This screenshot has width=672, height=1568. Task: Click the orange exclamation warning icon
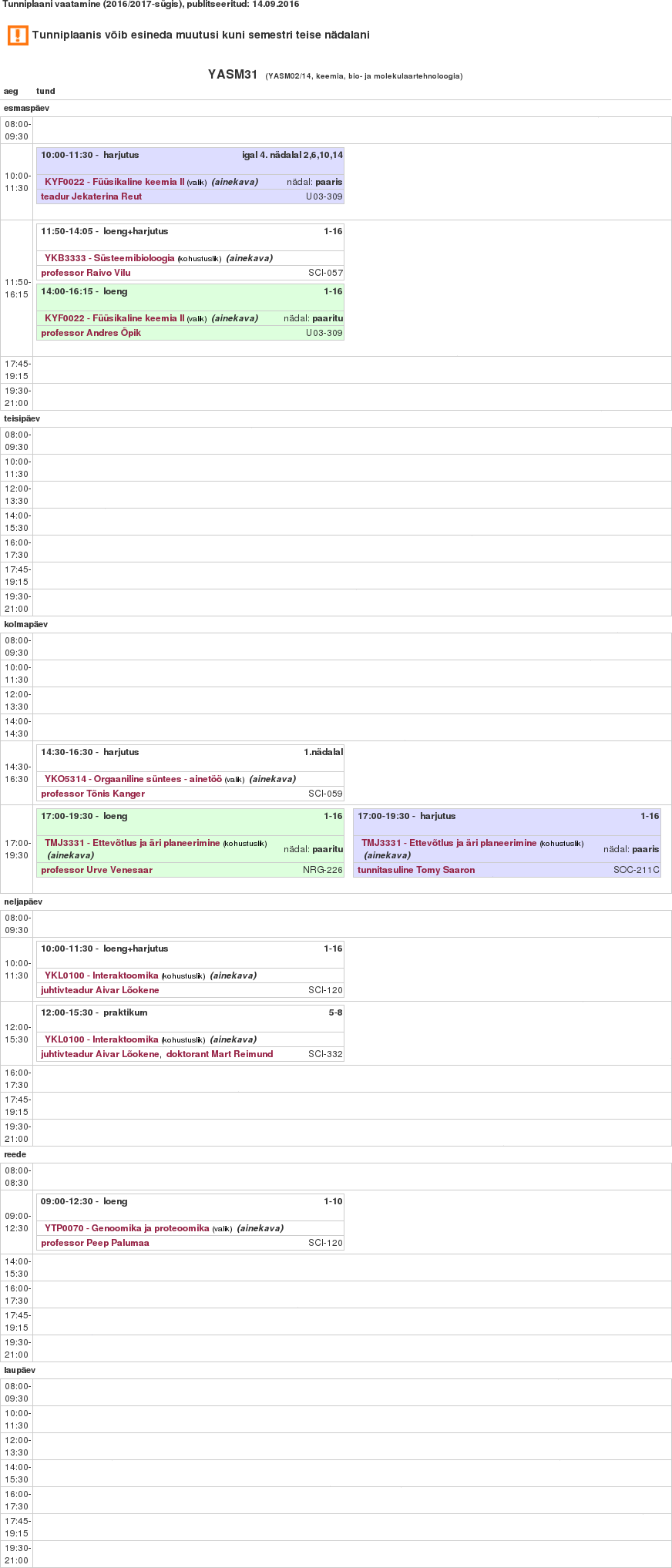coord(18,35)
